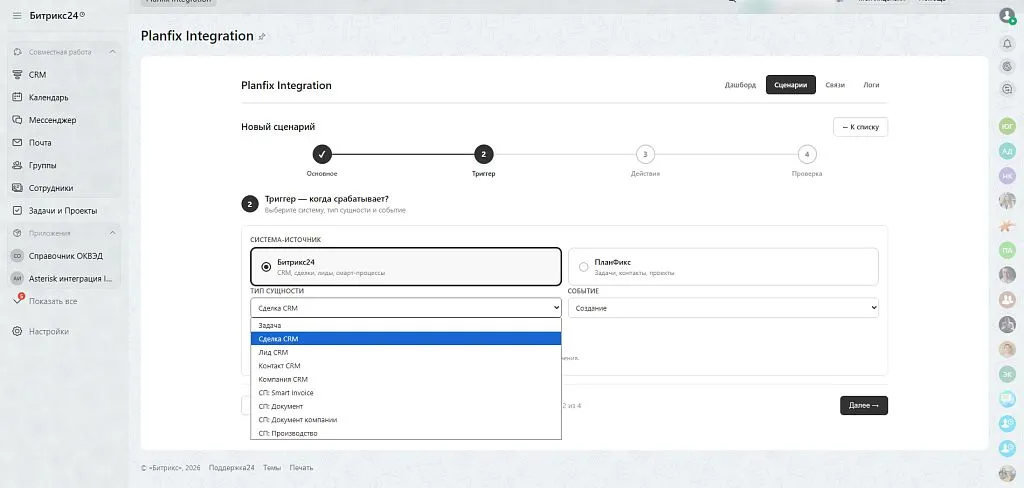Collapse the Совместная работа section
Image resolution: width=1024 pixels, height=488 pixels.
tap(112, 52)
